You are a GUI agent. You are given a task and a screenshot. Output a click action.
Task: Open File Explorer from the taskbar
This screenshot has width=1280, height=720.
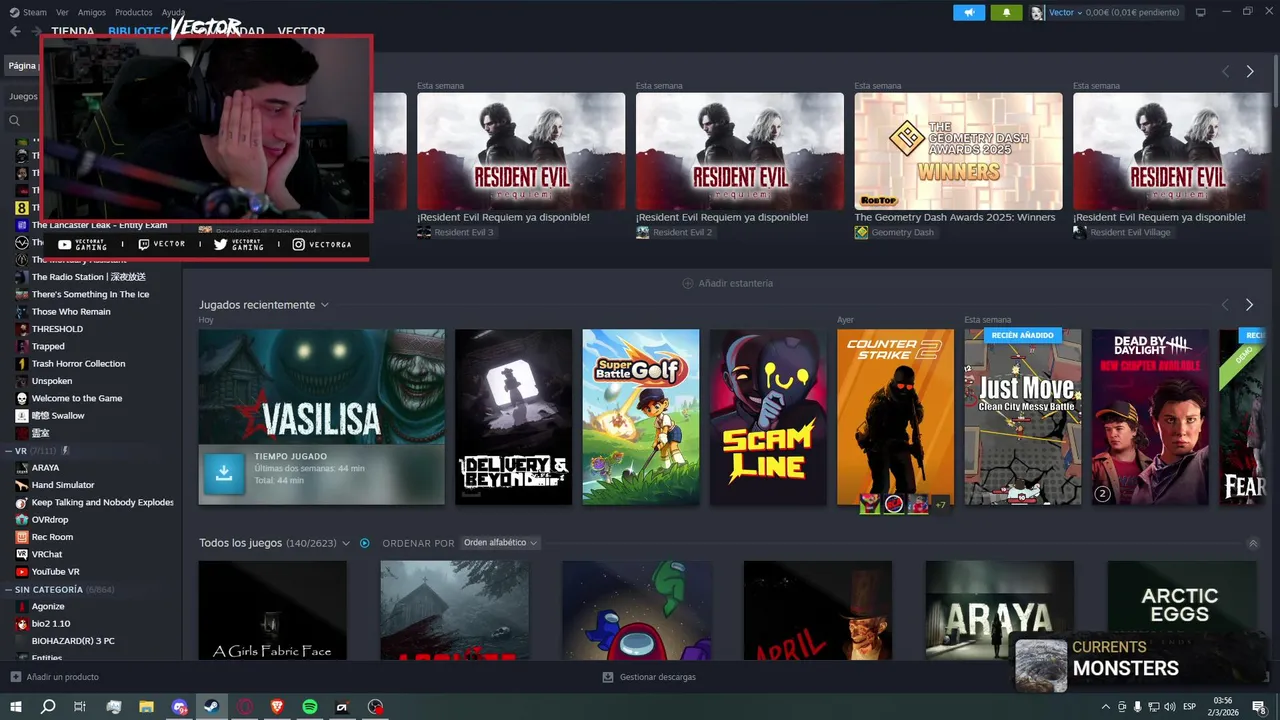[146, 707]
